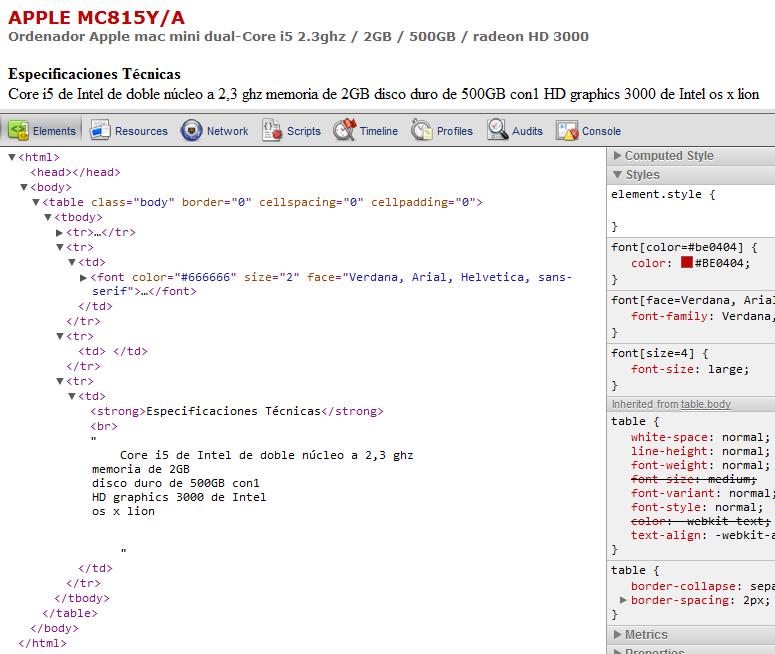Select the closing /html tag
The height and width of the screenshot is (654, 775).
tap(43, 643)
